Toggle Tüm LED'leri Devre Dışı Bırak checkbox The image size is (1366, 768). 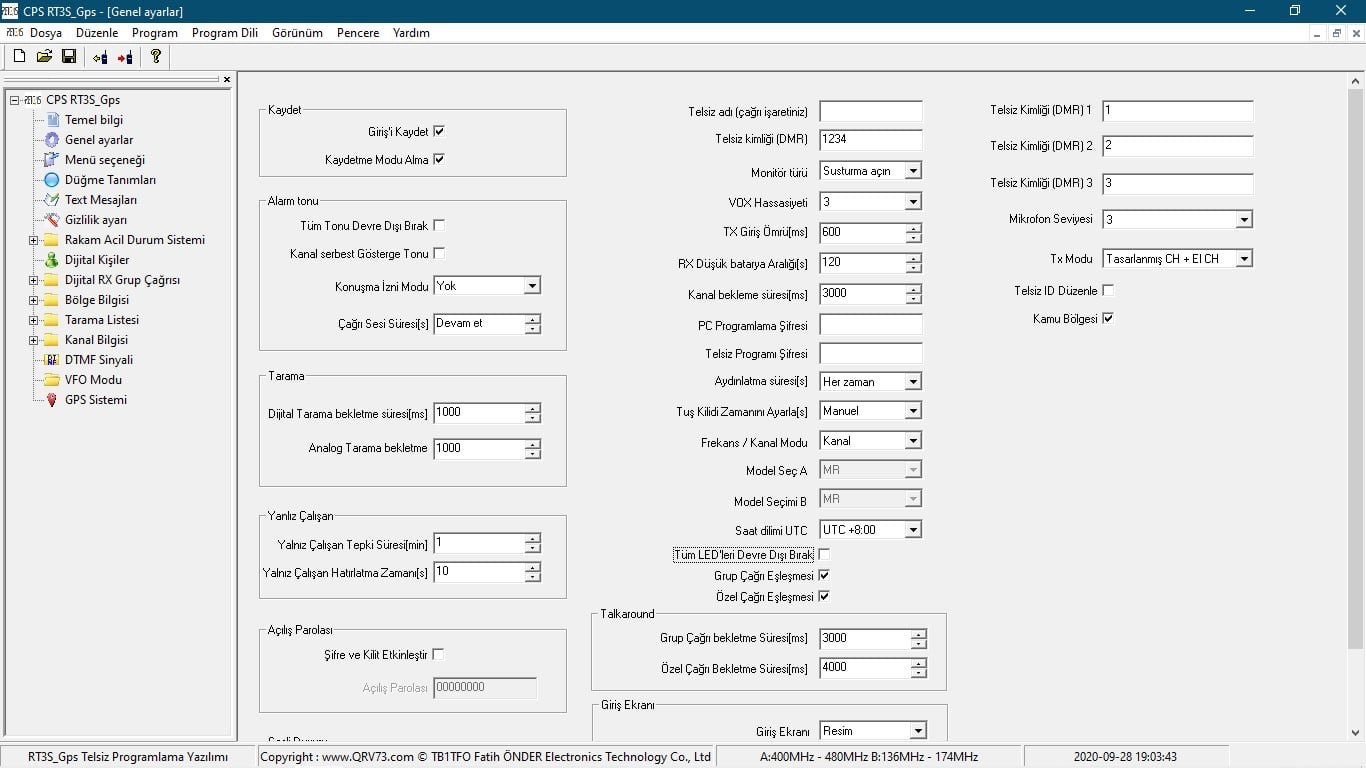(824, 554)
